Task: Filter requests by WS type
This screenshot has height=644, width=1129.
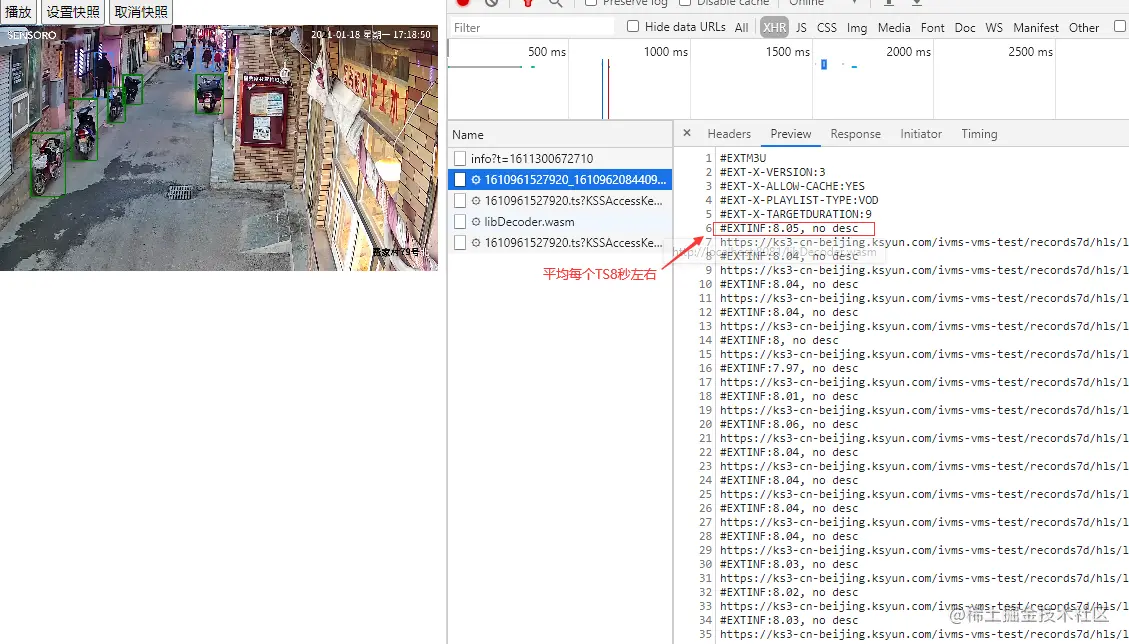Action: coord(994,28)
